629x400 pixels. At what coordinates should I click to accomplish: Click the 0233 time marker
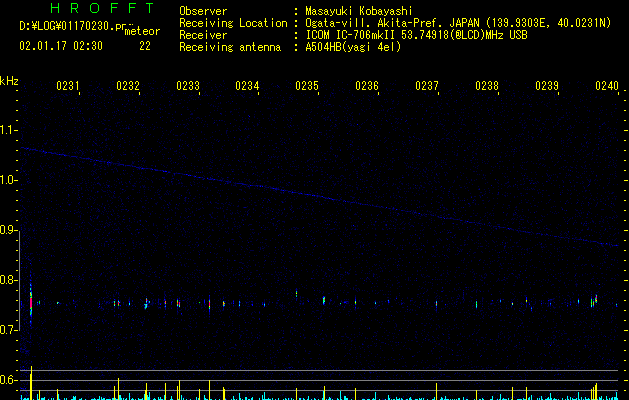click(x=188, y=86)
